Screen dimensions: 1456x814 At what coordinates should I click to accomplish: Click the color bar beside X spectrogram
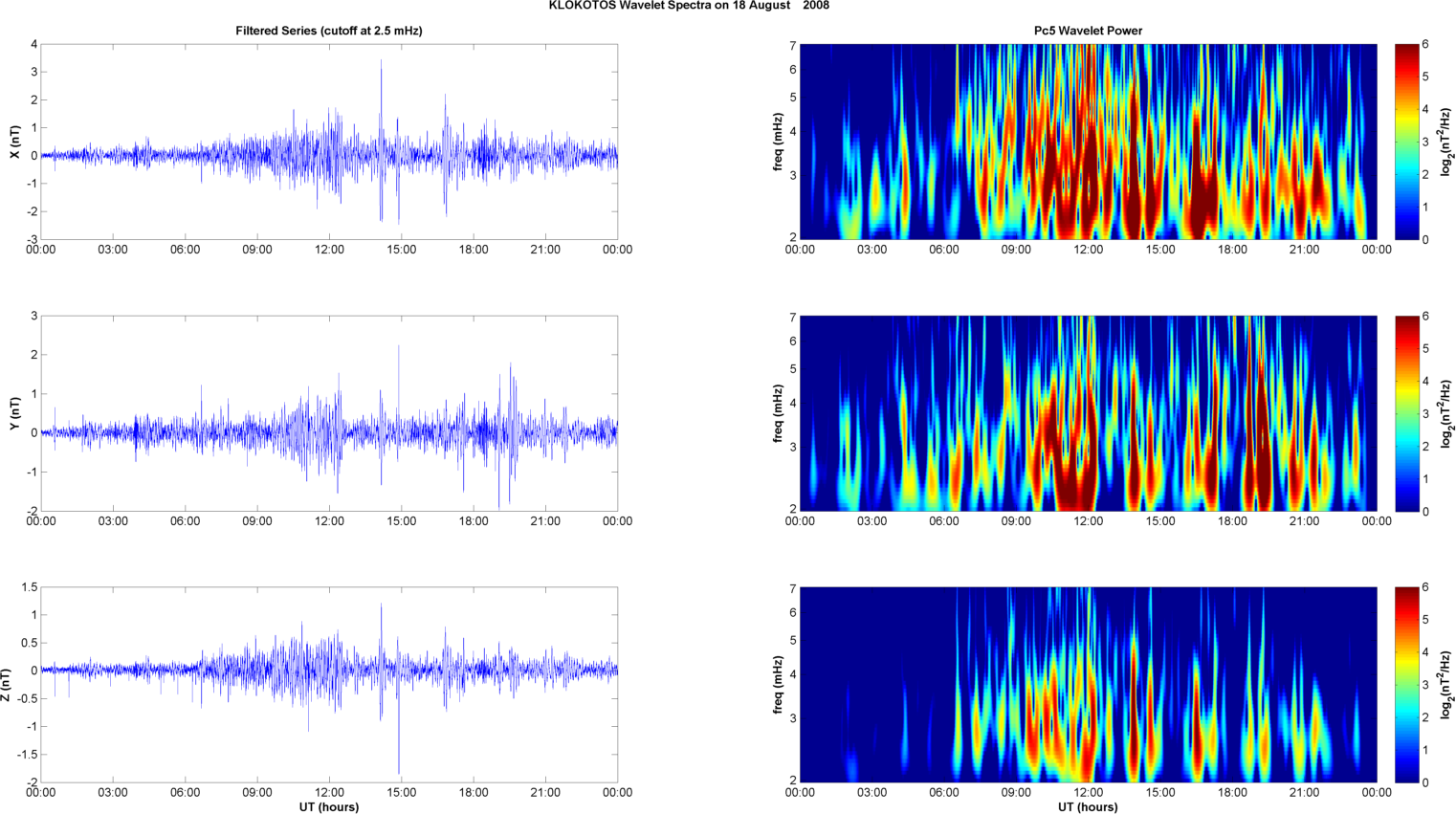coord(1406,142)
